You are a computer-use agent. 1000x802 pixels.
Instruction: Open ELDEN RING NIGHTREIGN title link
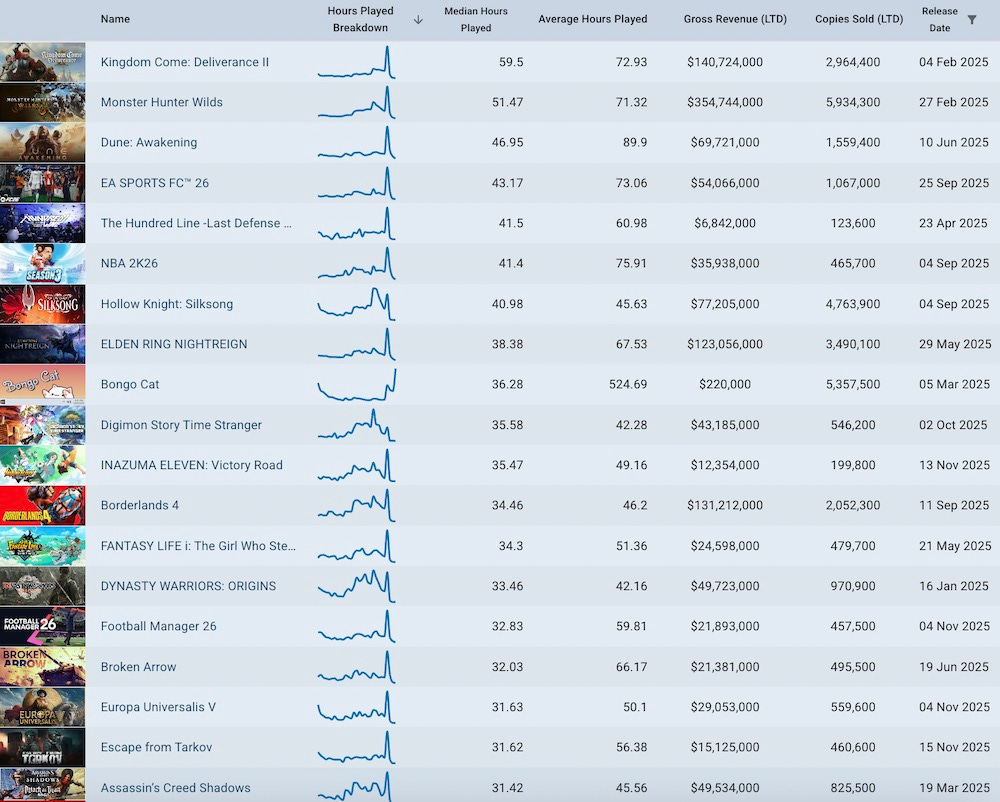(174, 344)
